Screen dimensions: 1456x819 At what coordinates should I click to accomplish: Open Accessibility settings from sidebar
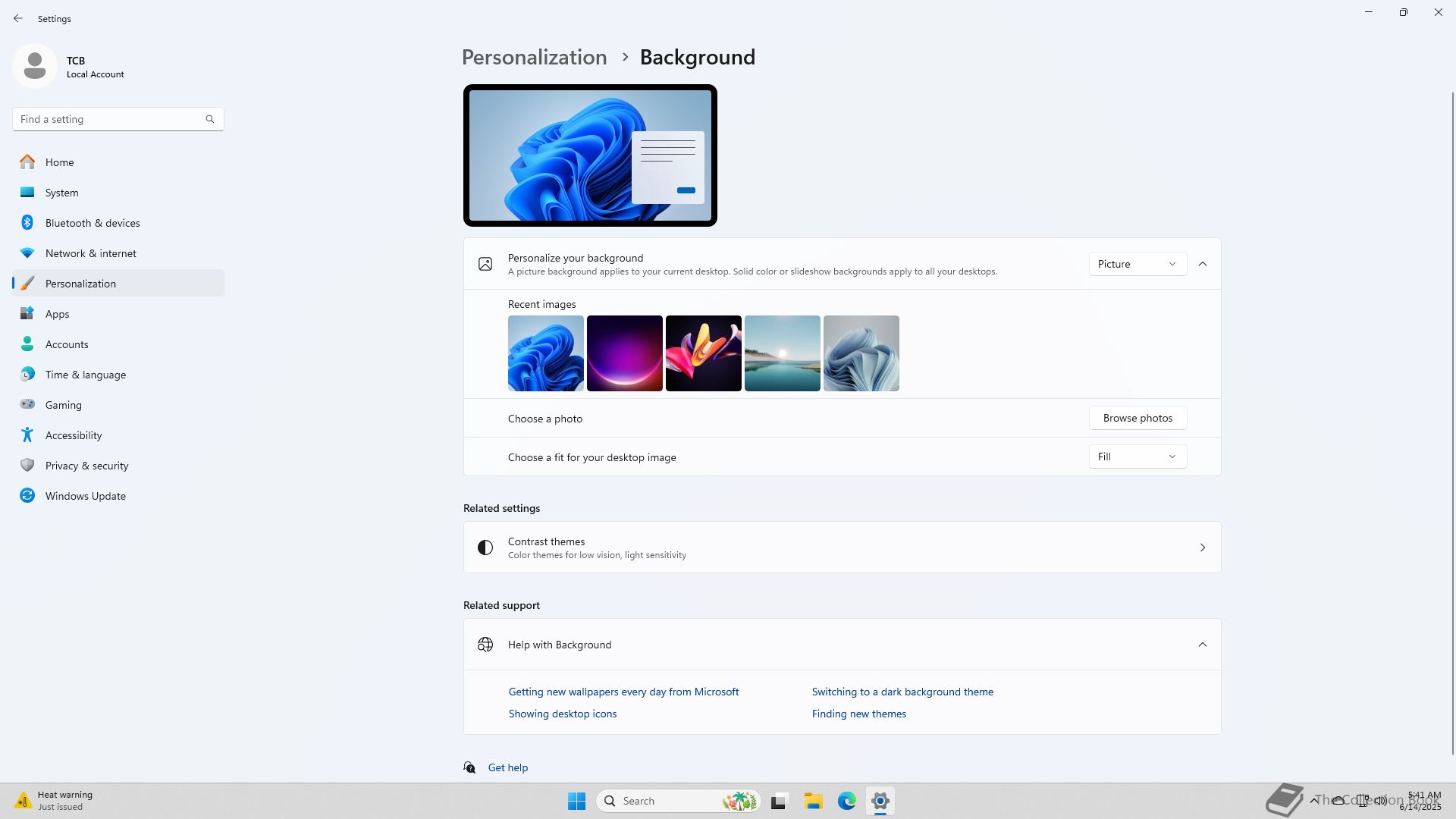(73, 435)
